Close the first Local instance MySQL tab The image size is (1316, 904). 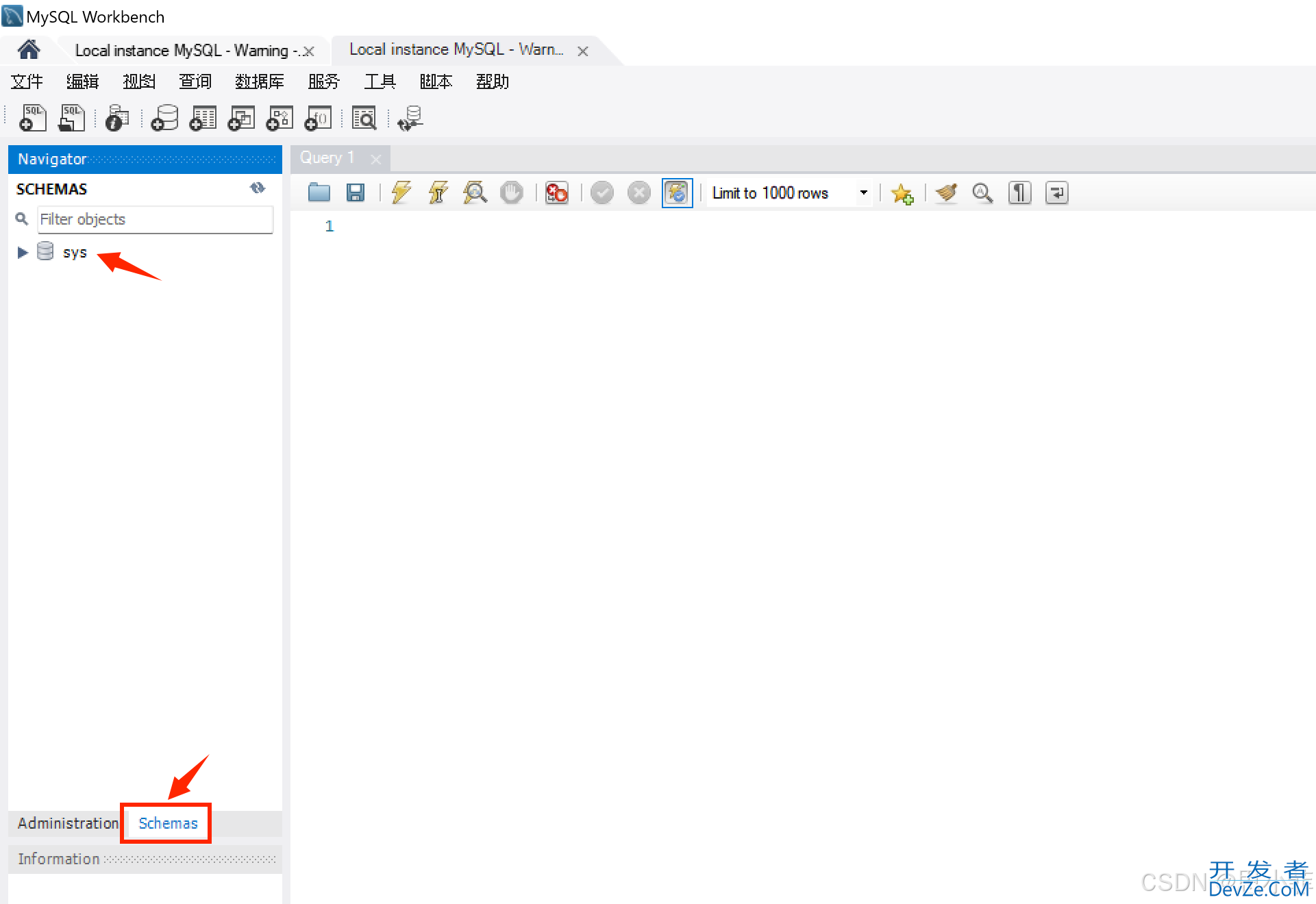coord(308,51)
